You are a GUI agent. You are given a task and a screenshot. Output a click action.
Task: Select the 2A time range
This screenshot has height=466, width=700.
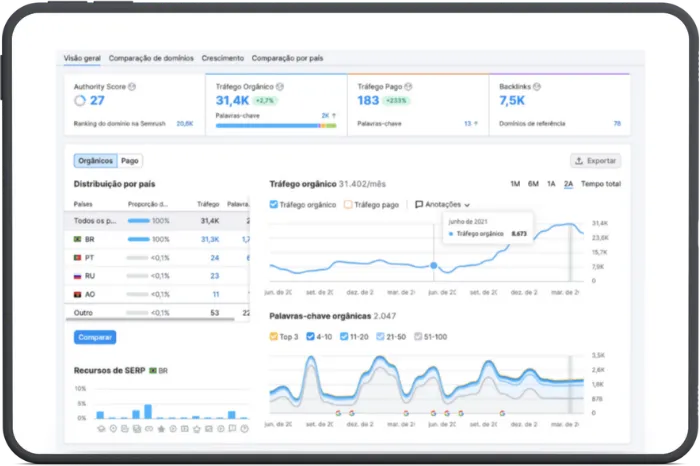568,184
